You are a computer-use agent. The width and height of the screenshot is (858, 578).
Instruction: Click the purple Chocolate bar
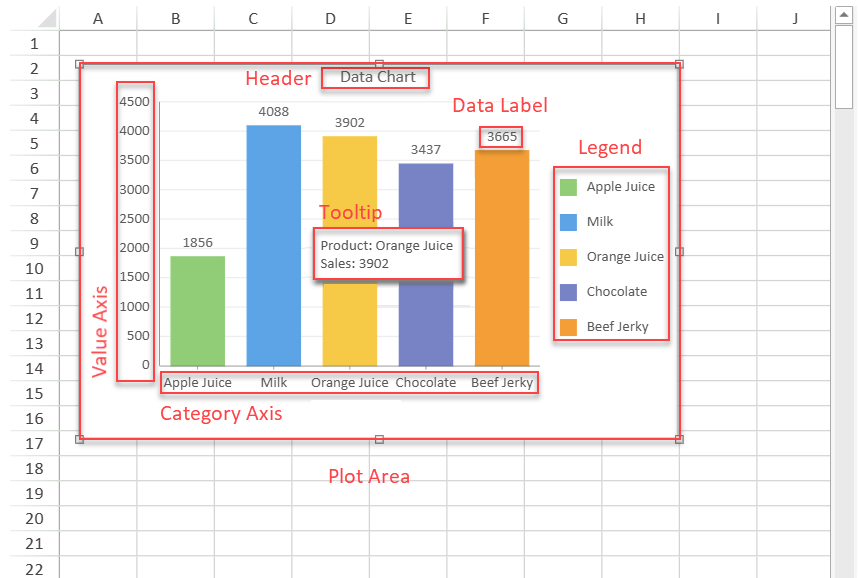pos(426,323)
